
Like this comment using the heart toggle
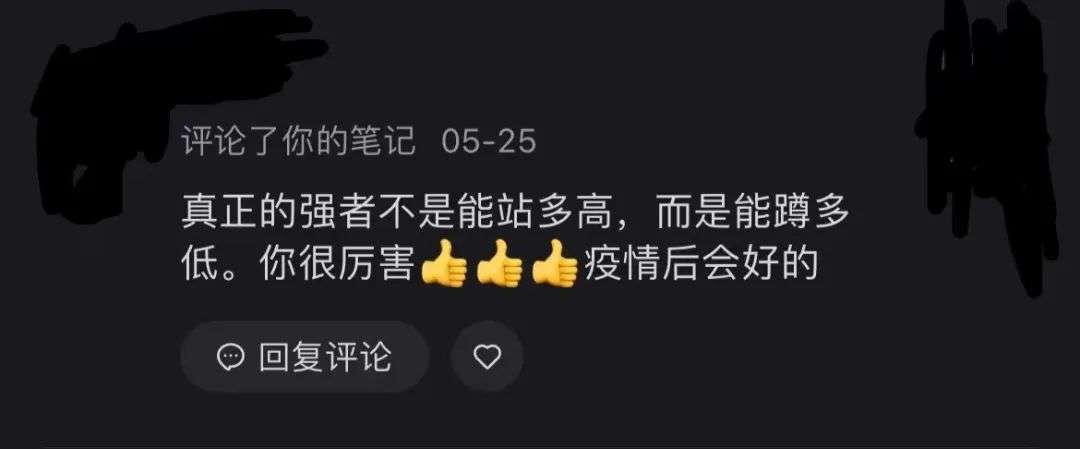[488, 357]
